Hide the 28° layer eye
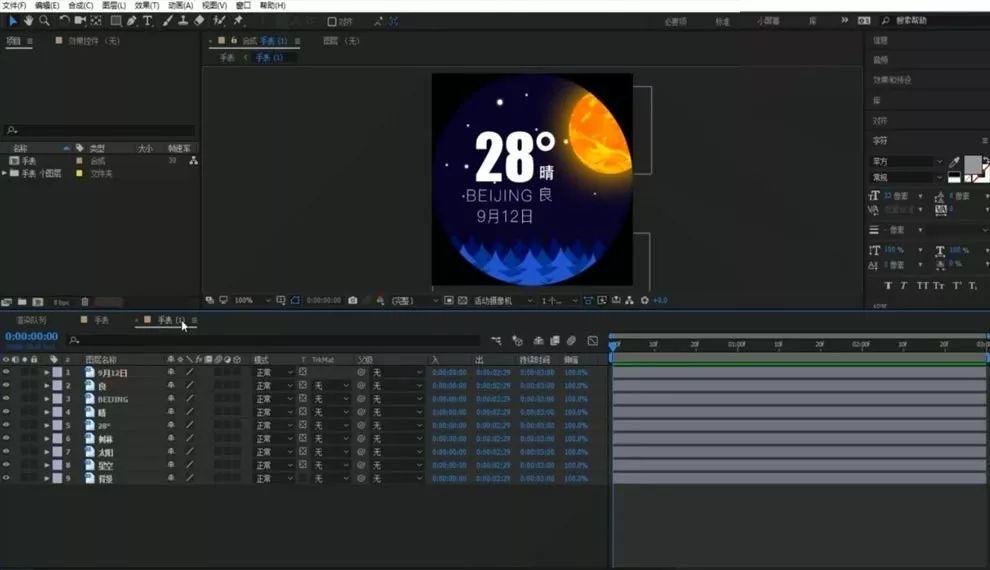This screenshot has height=570, width=990. pos(6,425)
